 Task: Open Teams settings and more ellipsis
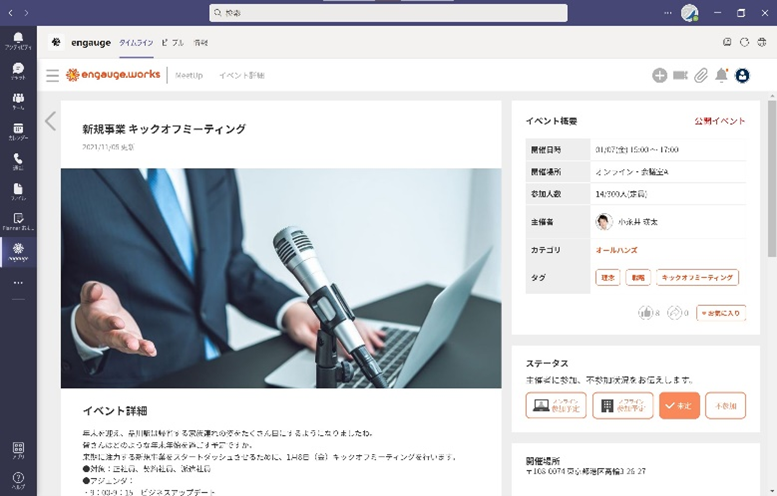point(668,13)
